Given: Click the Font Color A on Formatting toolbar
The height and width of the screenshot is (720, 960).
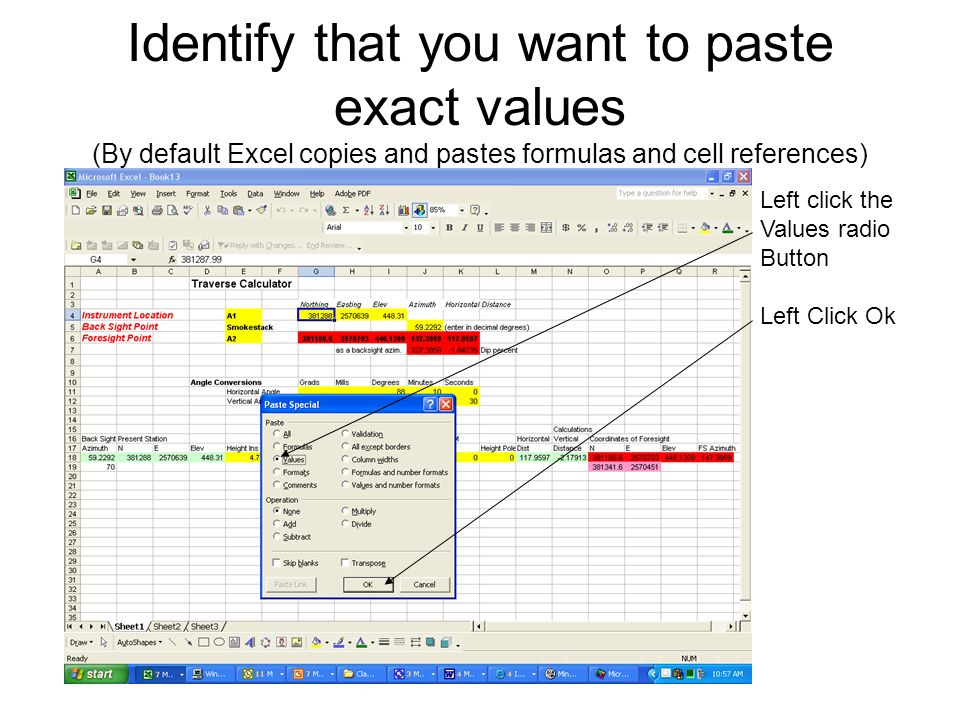Looking at the screenshot, I should [727, 228].
